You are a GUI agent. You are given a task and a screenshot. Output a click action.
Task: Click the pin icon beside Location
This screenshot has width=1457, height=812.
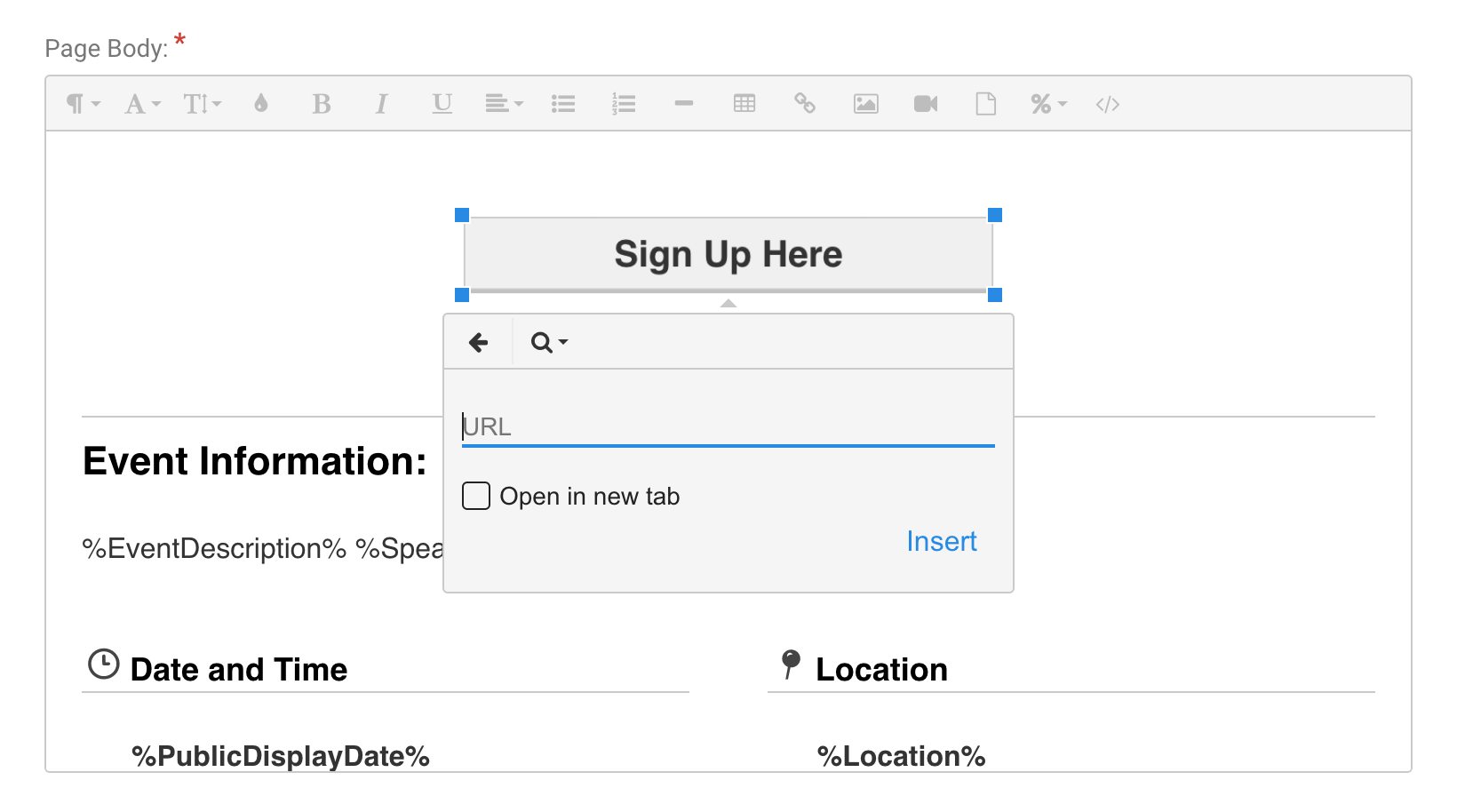point(791,665)
